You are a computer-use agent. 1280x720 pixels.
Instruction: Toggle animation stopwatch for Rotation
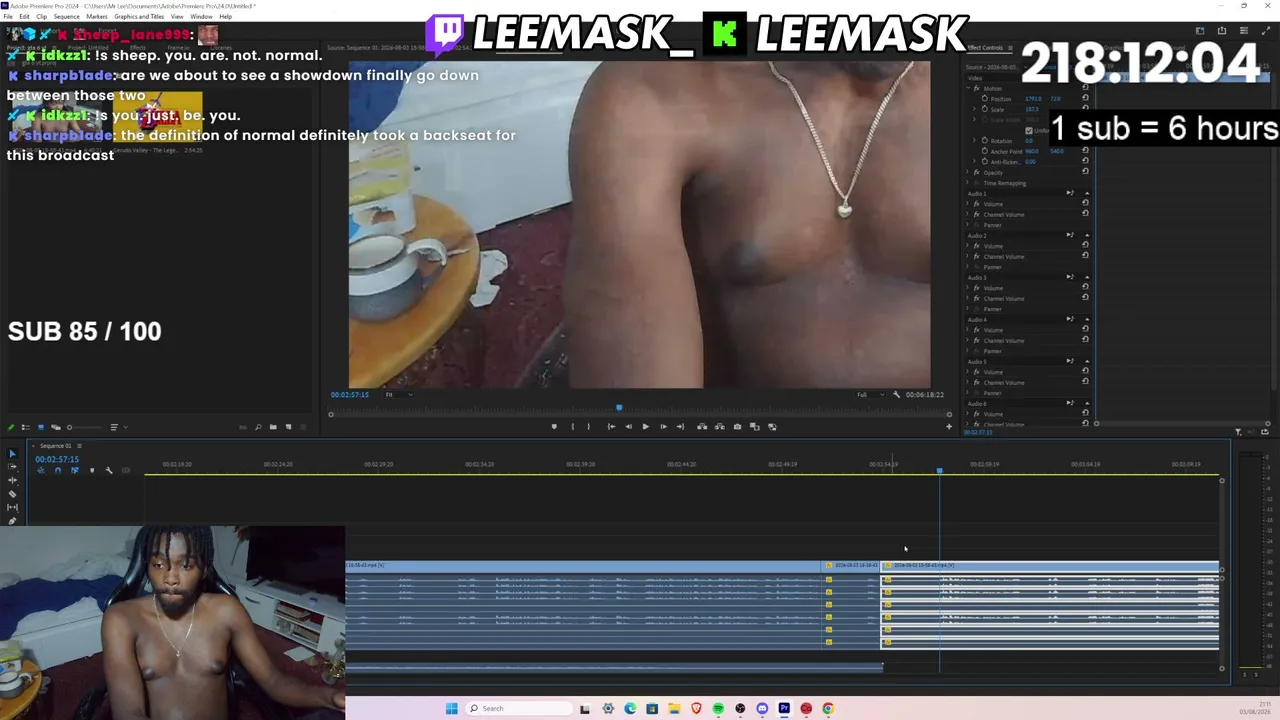click(x=985, y=141)
